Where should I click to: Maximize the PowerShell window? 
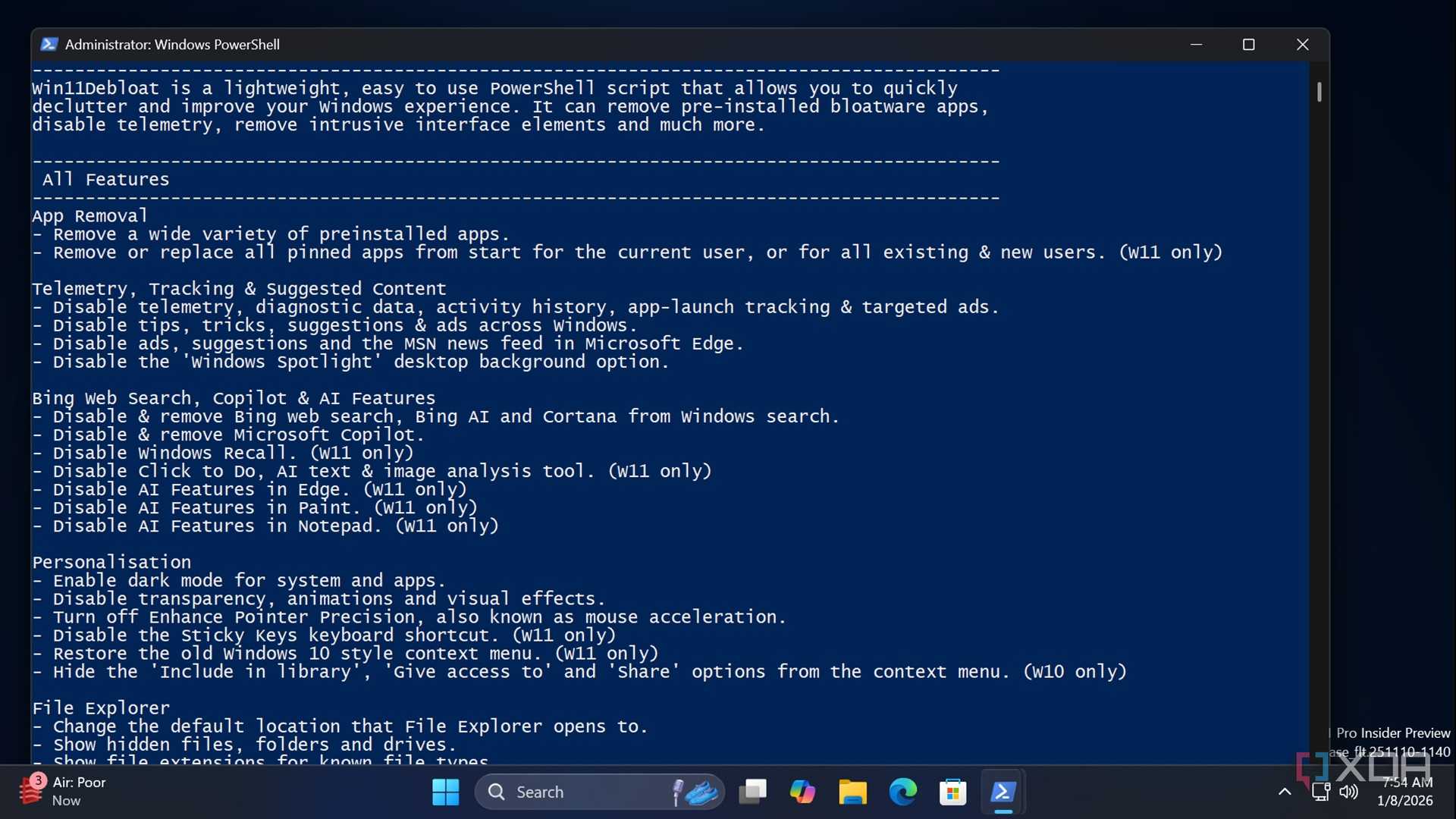(1249, 44)
